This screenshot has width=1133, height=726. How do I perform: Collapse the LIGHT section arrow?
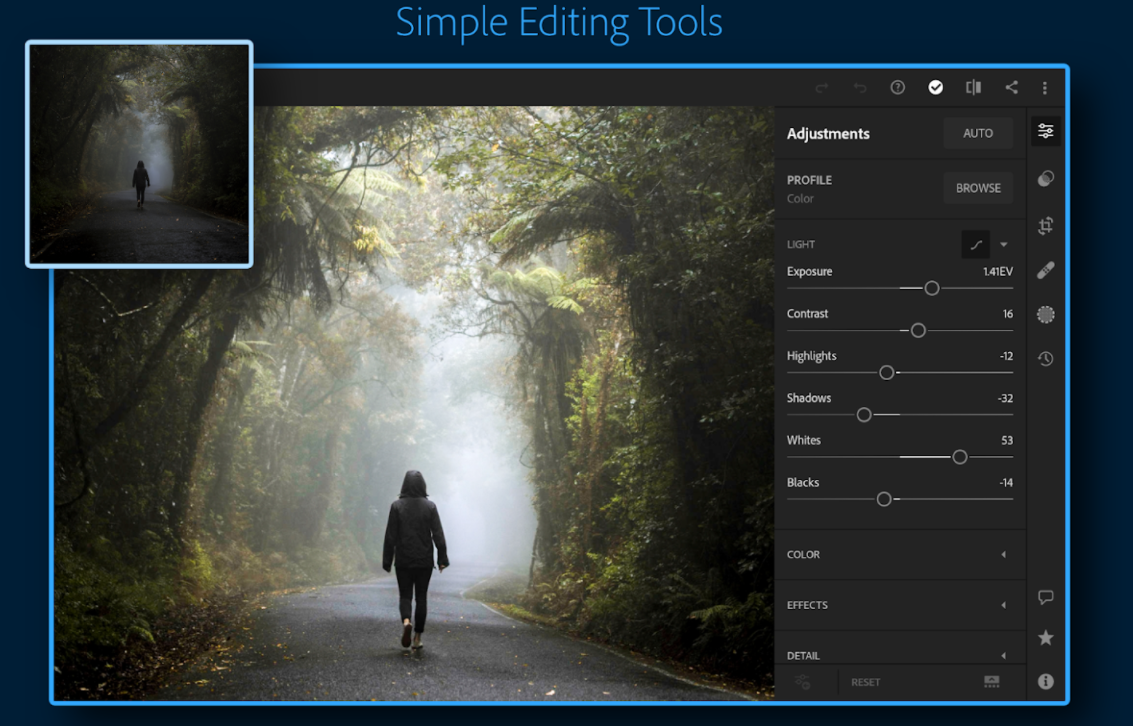coord(1003,245)
